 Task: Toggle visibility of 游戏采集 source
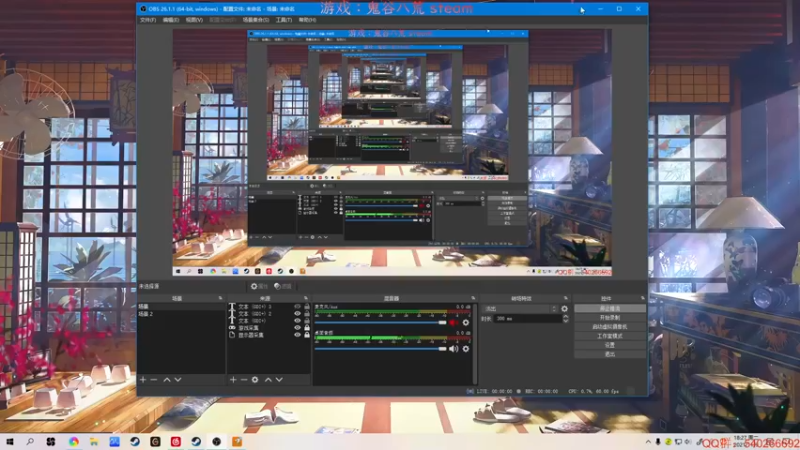tap(297, 328)
